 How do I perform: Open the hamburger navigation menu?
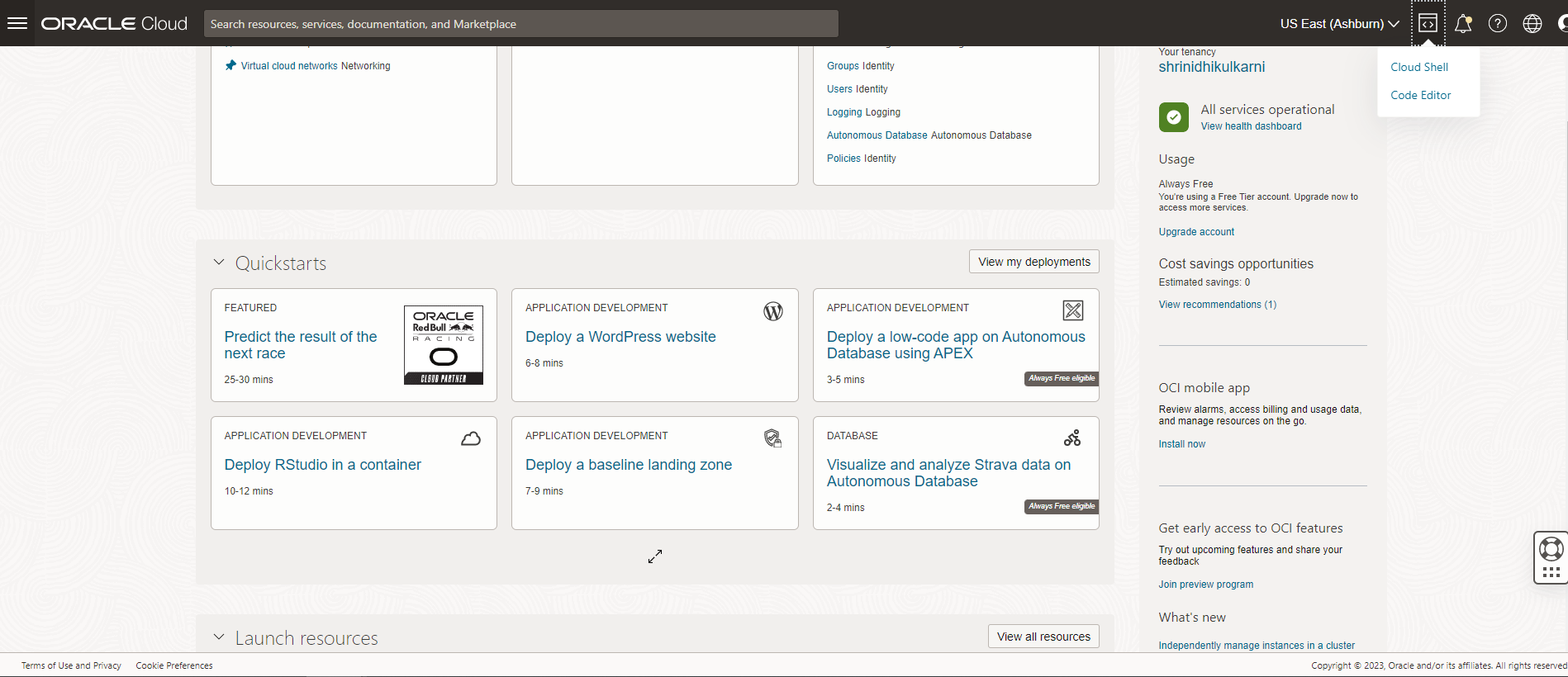coord(17,23)
